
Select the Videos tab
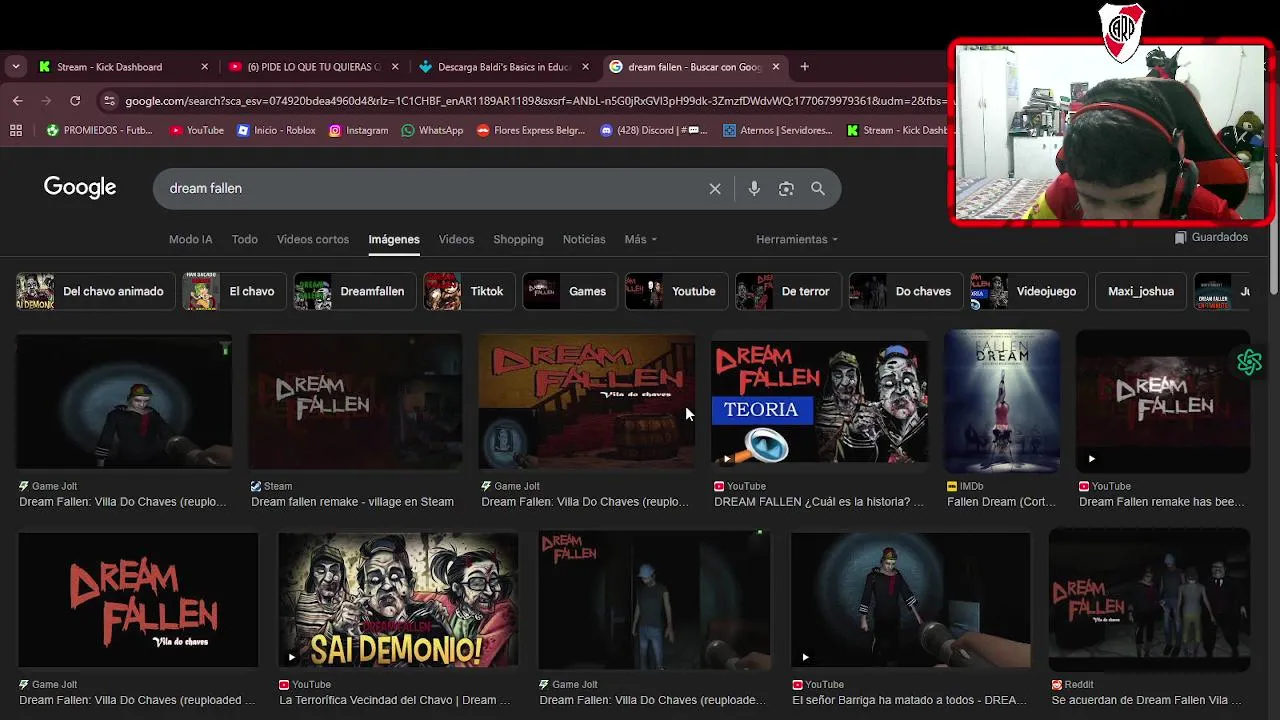click(x=456, y=239)
